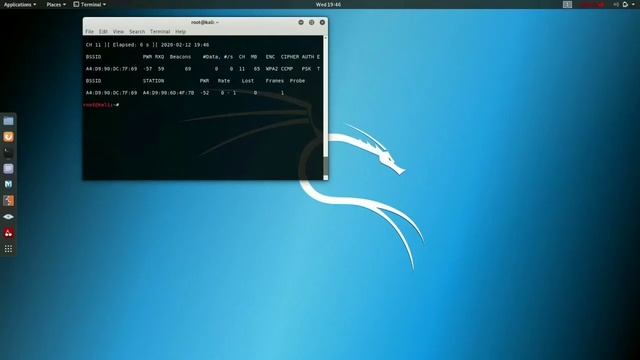Open the power icon in system tray
The image size is (640, 360).
click(x=625, y=4)
